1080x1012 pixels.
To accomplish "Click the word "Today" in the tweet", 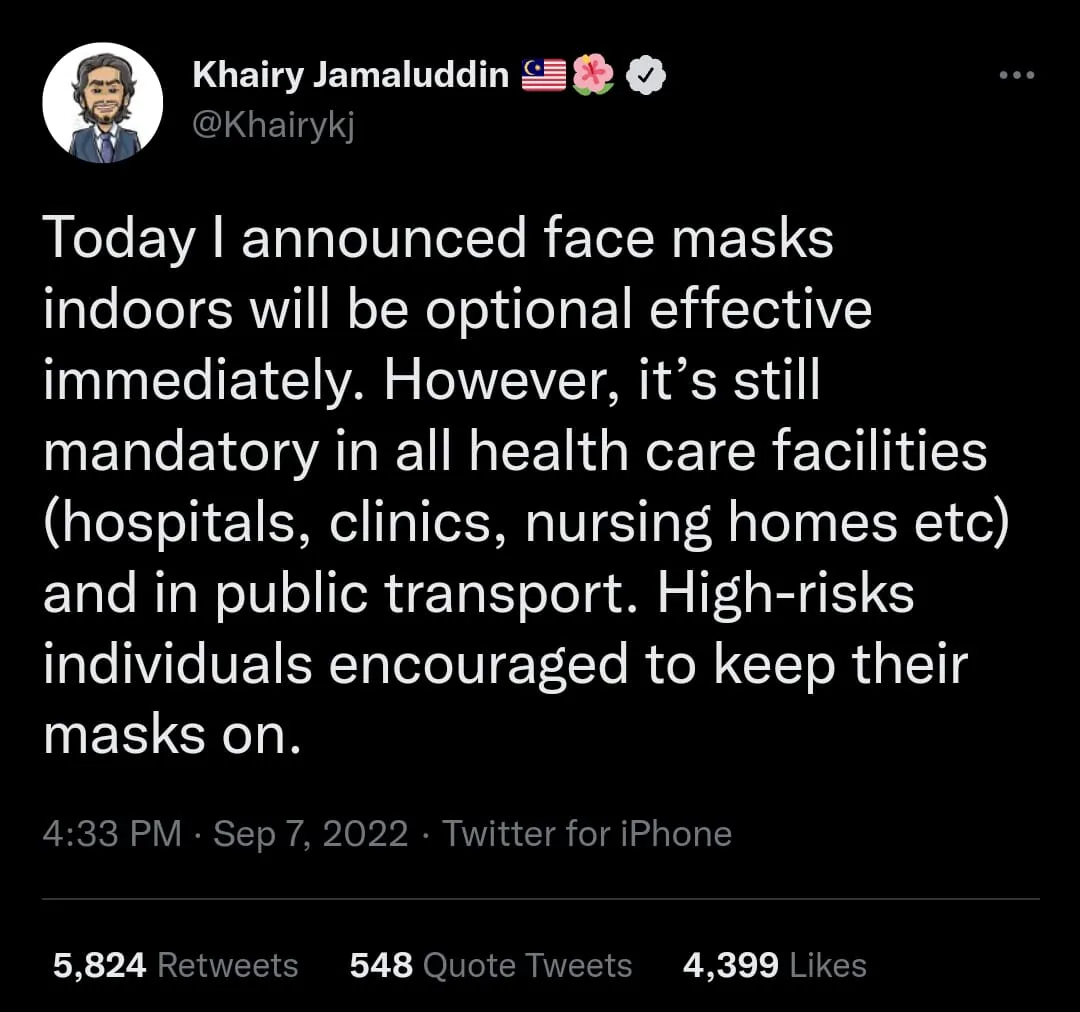I will pos(119,240).
